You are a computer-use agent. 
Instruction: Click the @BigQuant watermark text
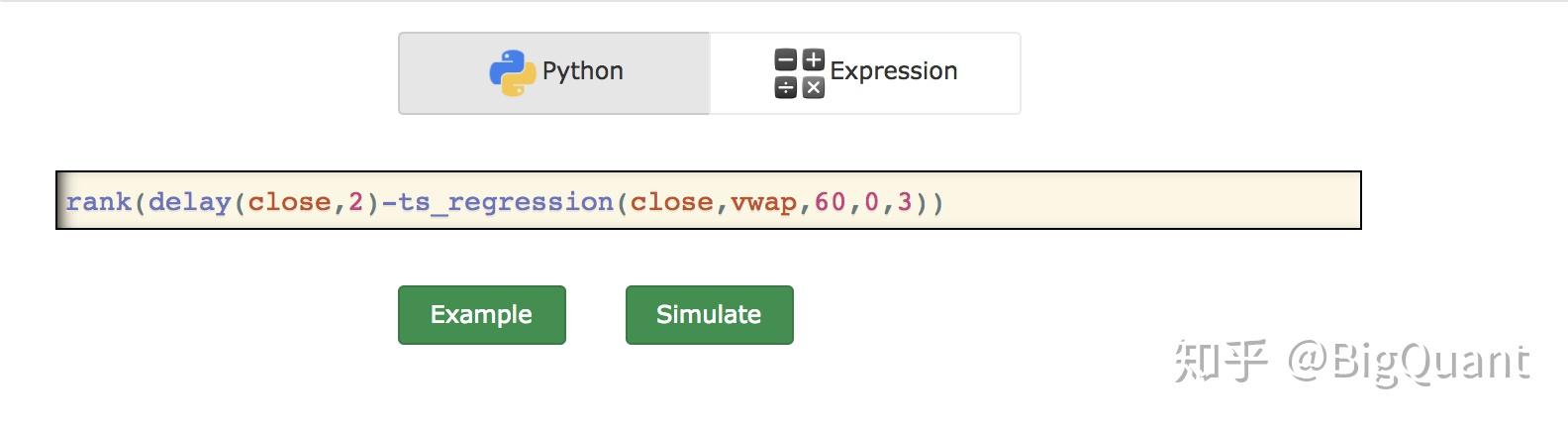(1408, 362)
